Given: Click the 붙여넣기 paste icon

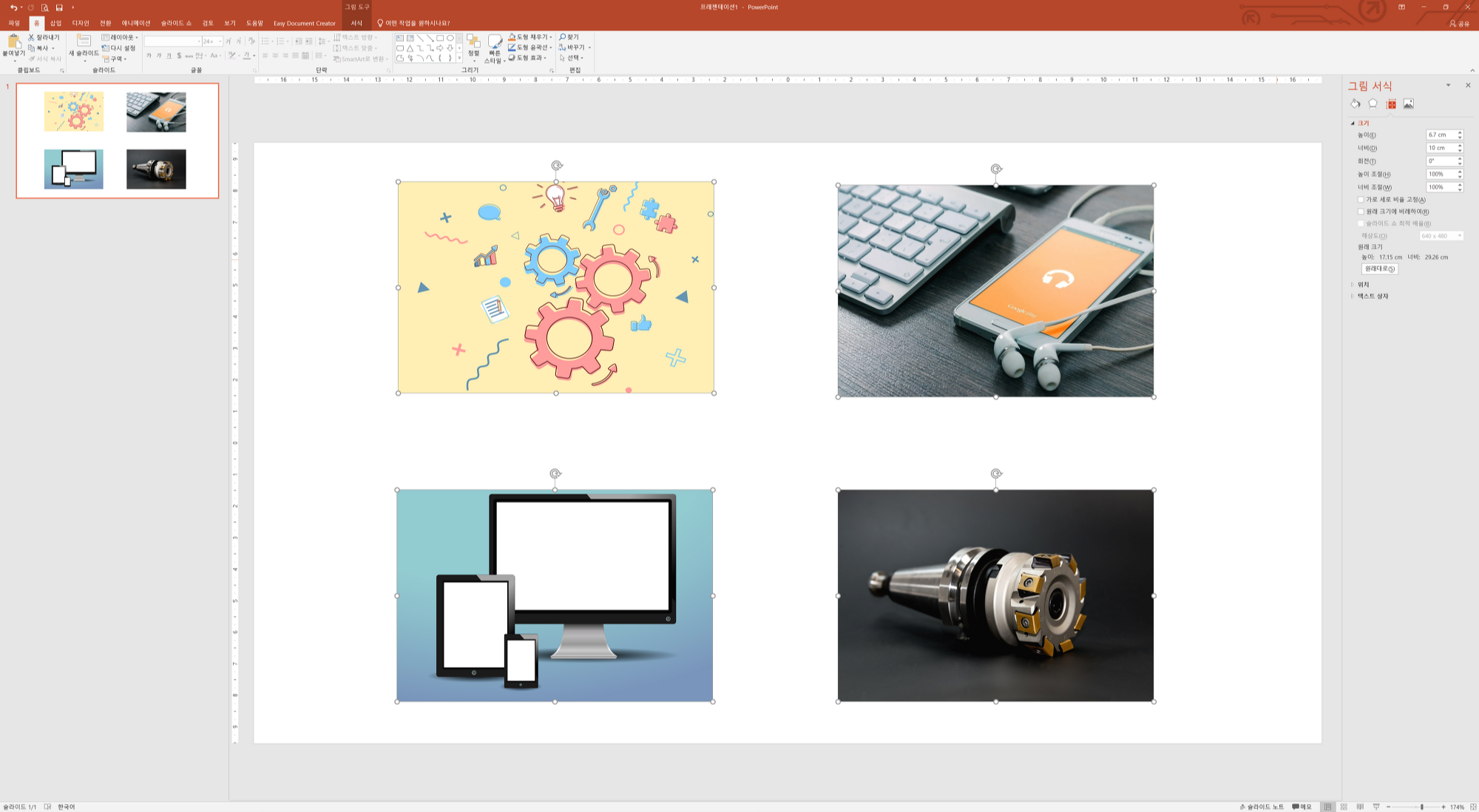Looking at the screenshot, I should pos(13,43).
